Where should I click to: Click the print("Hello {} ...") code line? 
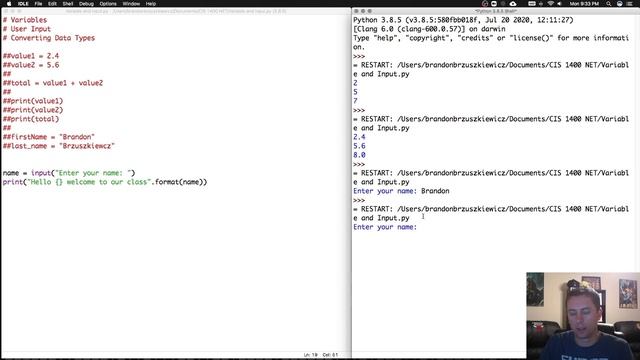click(x=105, y=182)
